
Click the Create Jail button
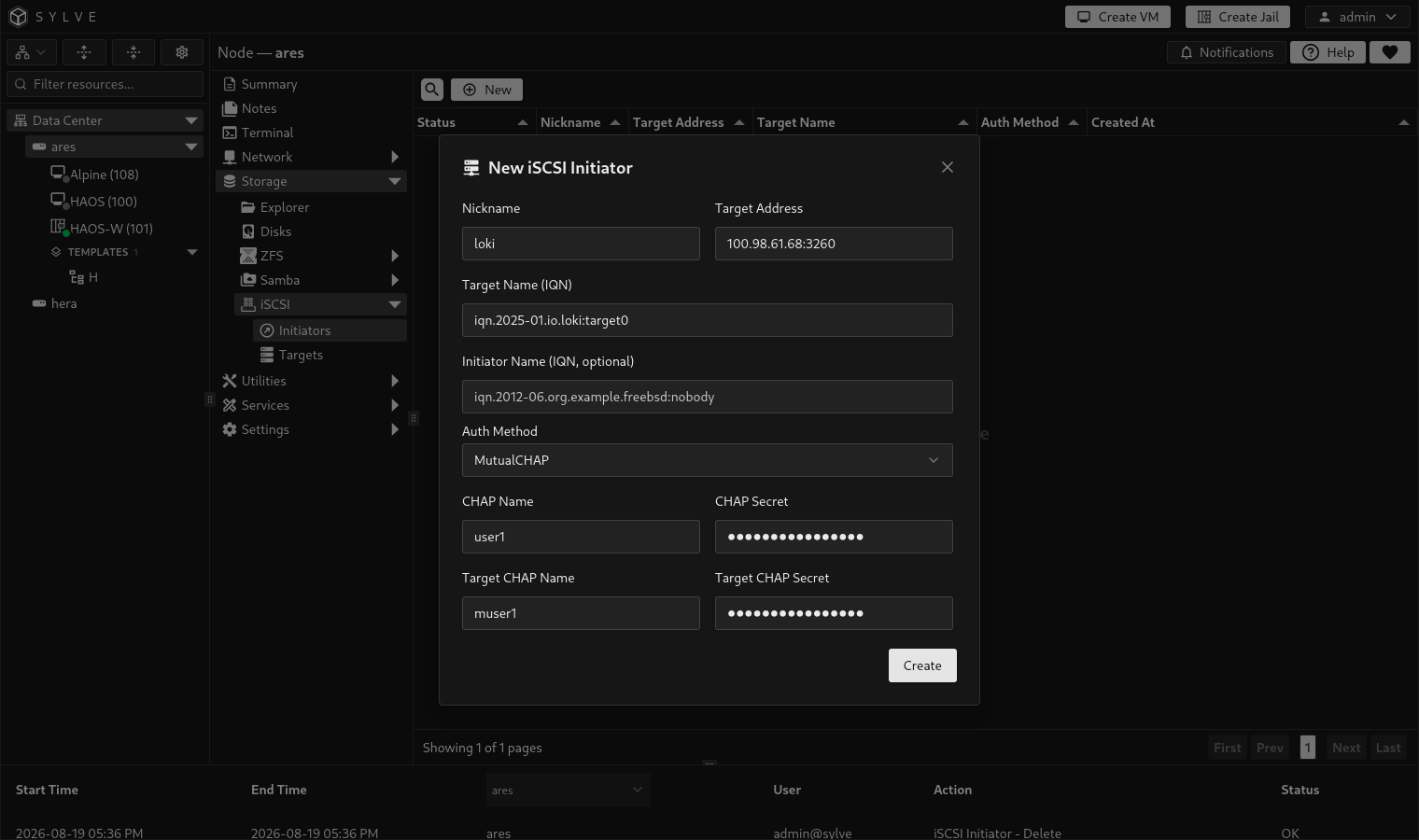pyautogui.click(x=1238, y=17)
